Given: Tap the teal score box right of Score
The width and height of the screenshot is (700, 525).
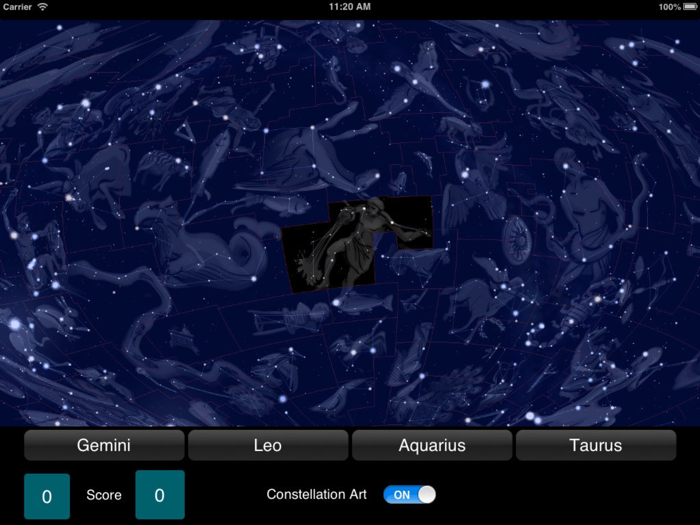Looking at the screenshot, I should click(x=160, y=495).
